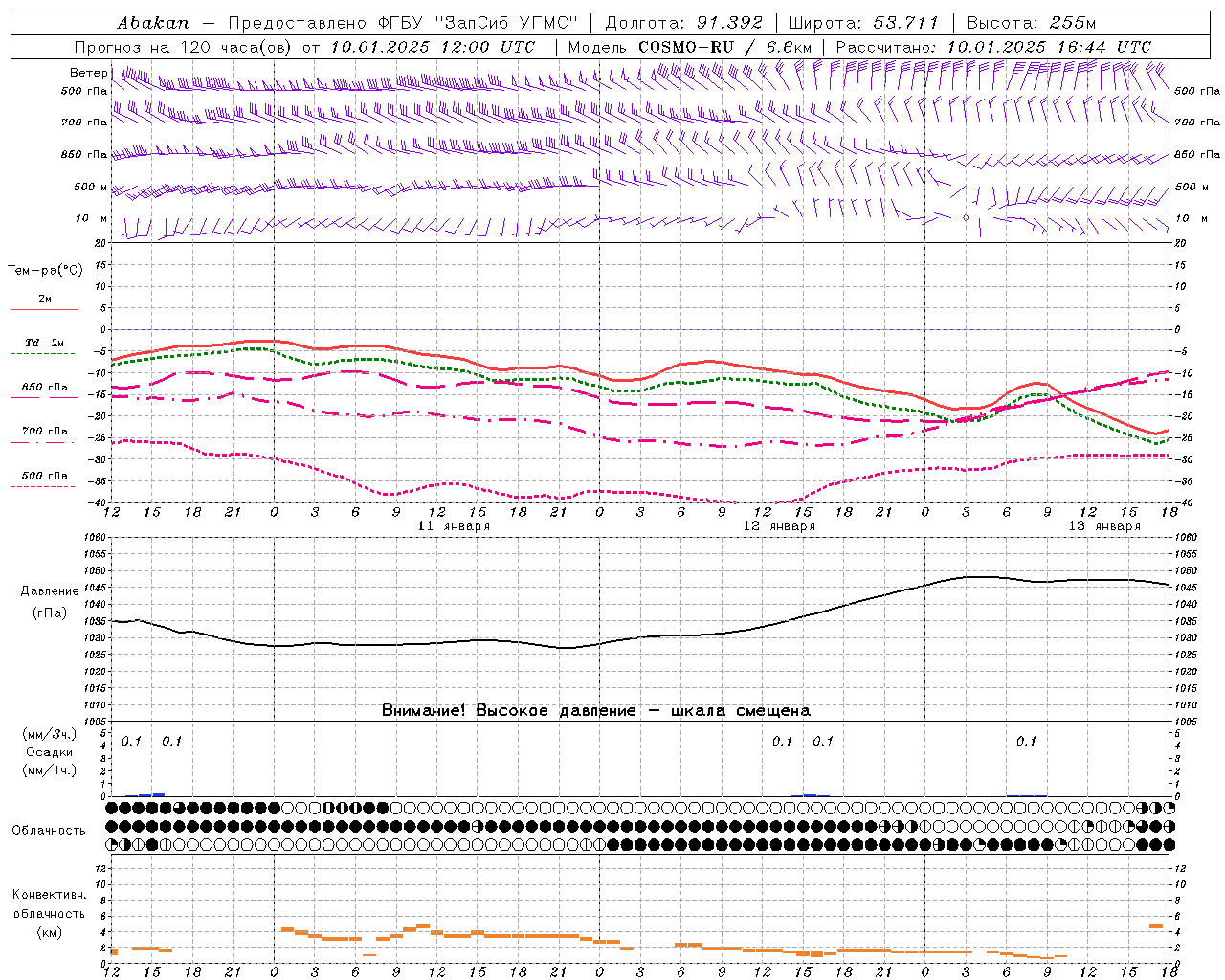Click the '500 гПа' temperature legend label

pyautogui.click(x=45, y=476)
